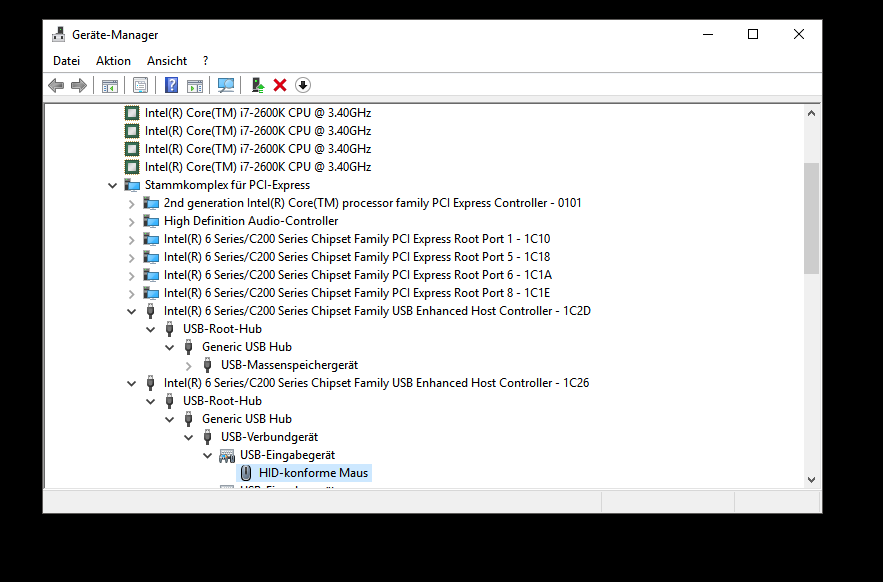The width and height of the screenshot is (883, 582).
Task: Click the Stammkomplex für PCI-Express folder icon
Action: pyautogui.click(x=132, y=185)
